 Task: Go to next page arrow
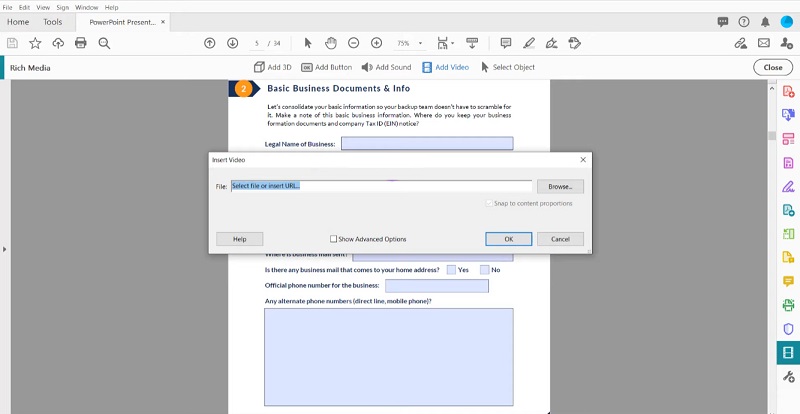coord(232,43)
